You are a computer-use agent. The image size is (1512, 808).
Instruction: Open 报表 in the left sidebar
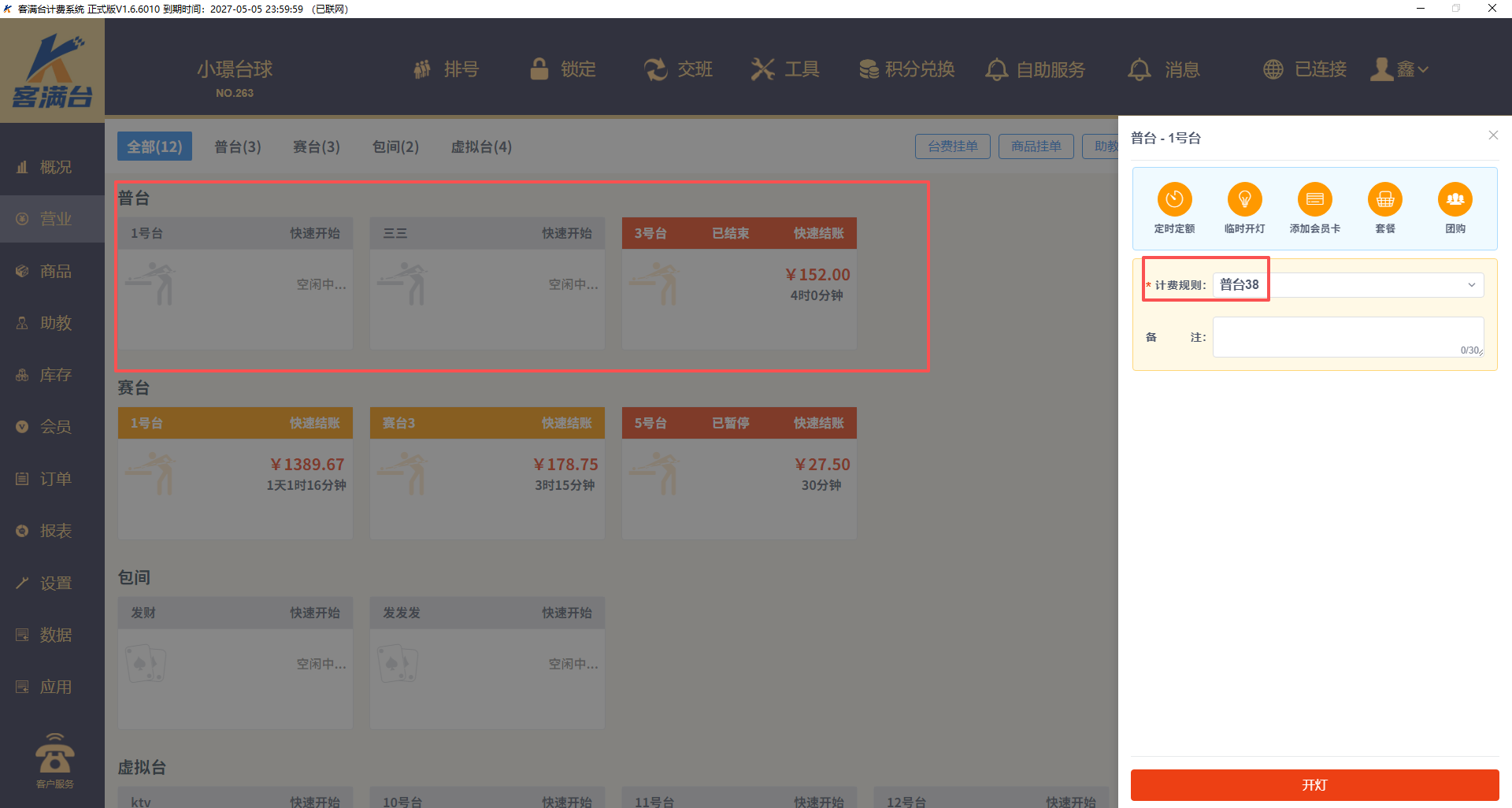(x=55, y=531)
